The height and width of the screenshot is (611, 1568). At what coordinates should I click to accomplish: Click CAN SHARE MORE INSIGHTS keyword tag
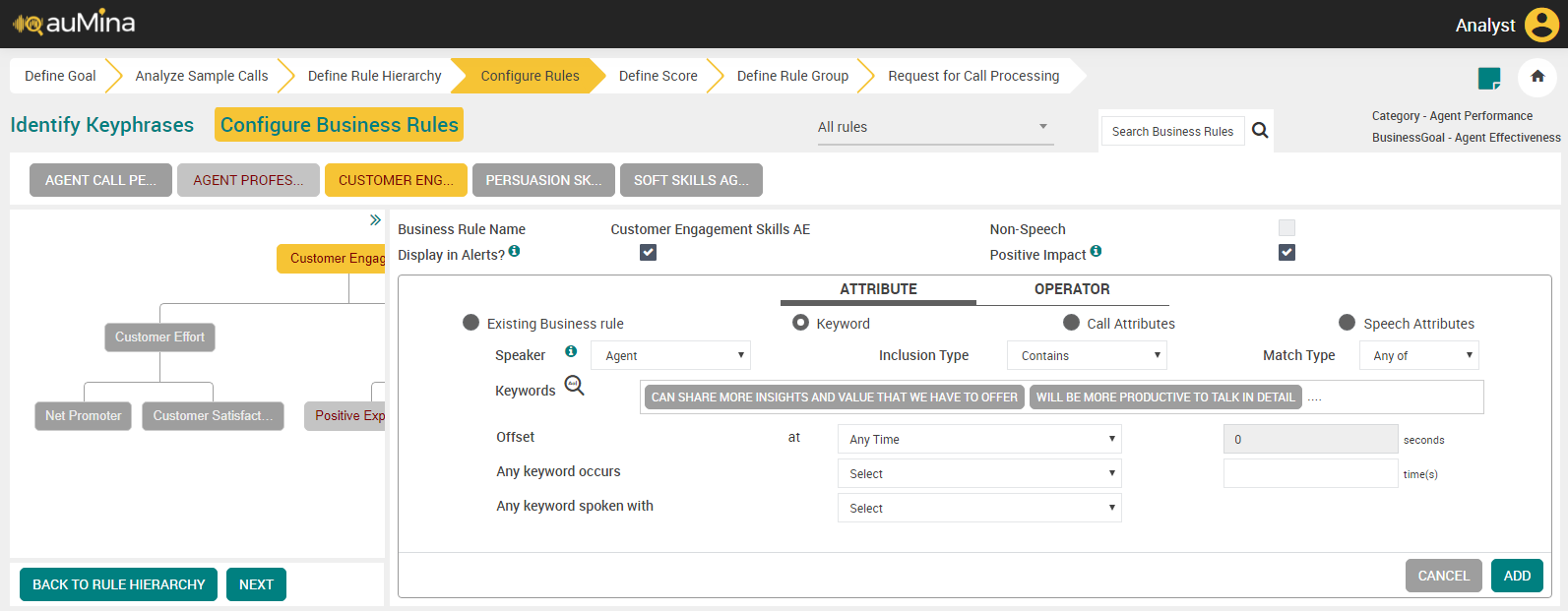(x=835, y=397)
